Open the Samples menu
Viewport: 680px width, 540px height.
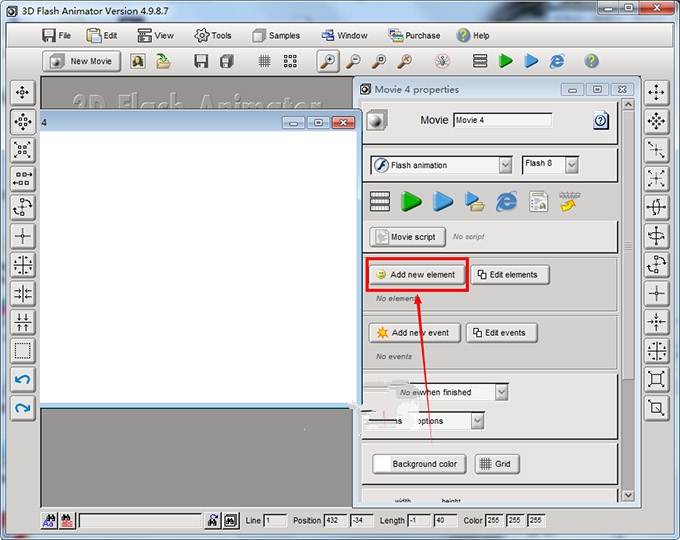[x=276, y=36]
